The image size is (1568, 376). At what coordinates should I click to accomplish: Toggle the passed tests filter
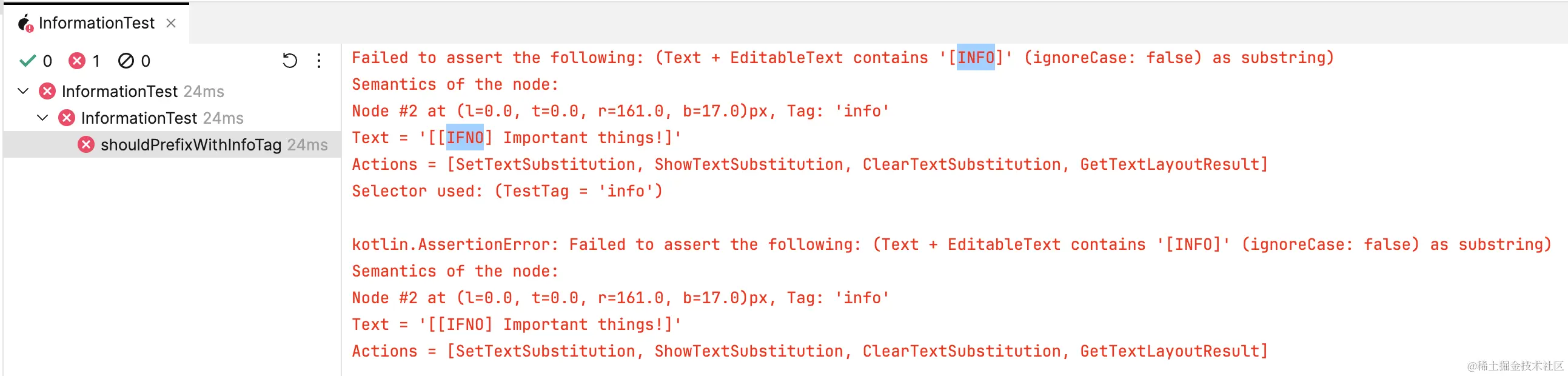(x=35, y=61)
